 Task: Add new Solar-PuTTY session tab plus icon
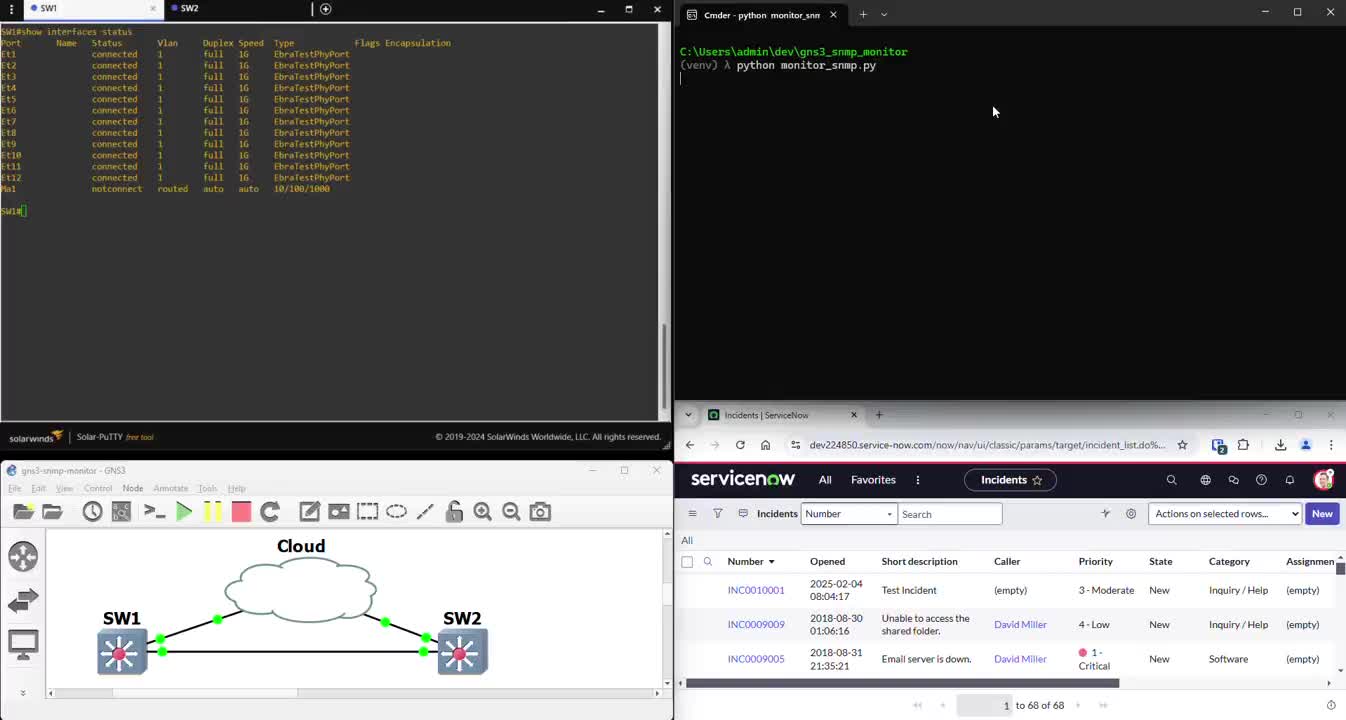click(325, 9)
